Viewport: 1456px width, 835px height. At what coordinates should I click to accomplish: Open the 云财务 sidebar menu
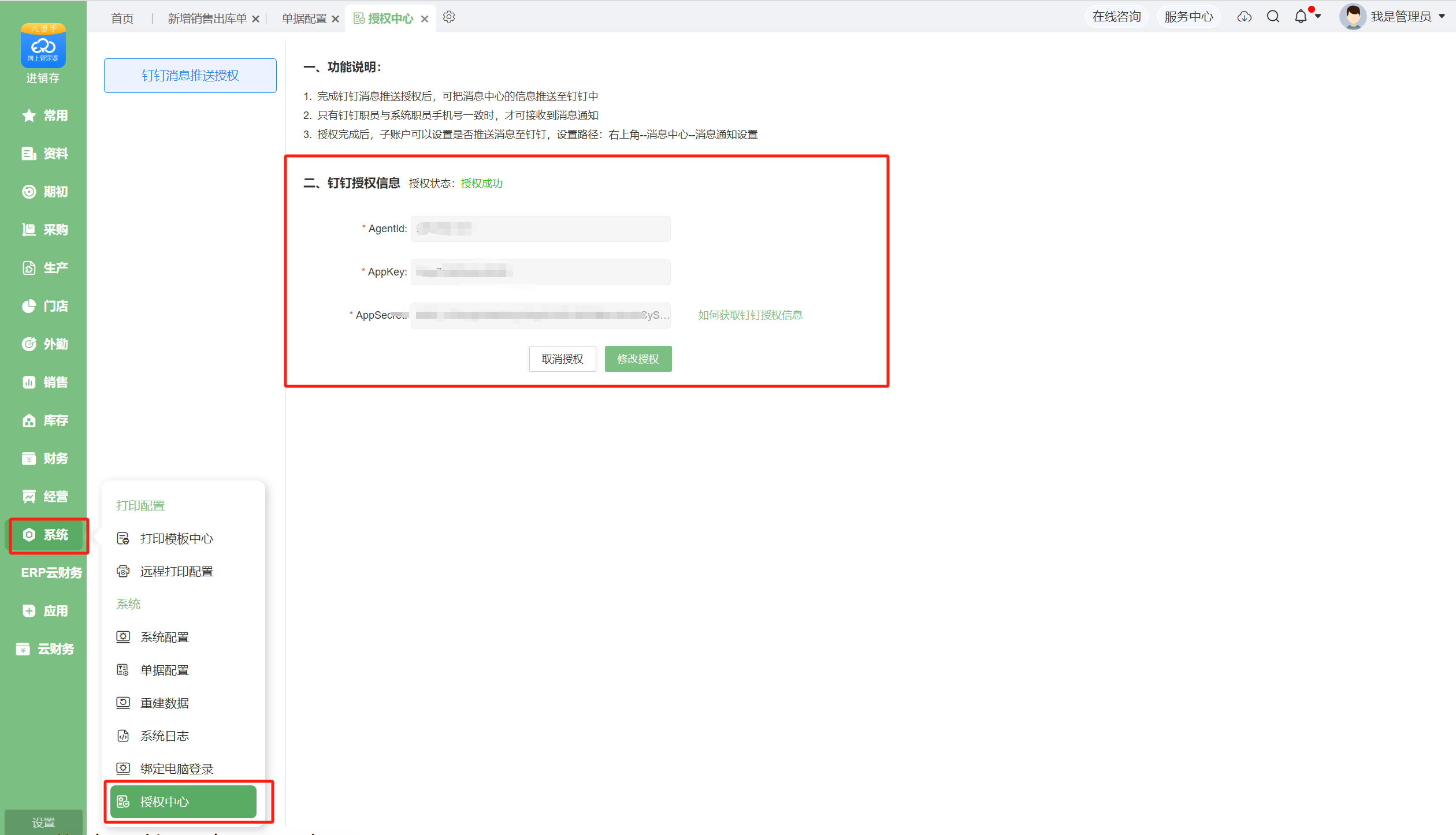coord(44,649)
